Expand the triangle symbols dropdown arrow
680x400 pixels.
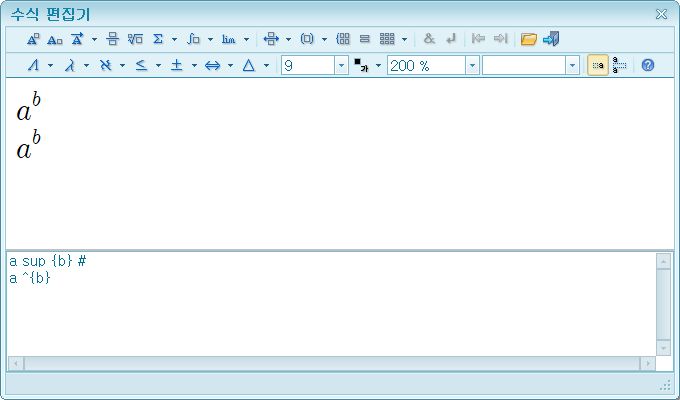point(266,66)
